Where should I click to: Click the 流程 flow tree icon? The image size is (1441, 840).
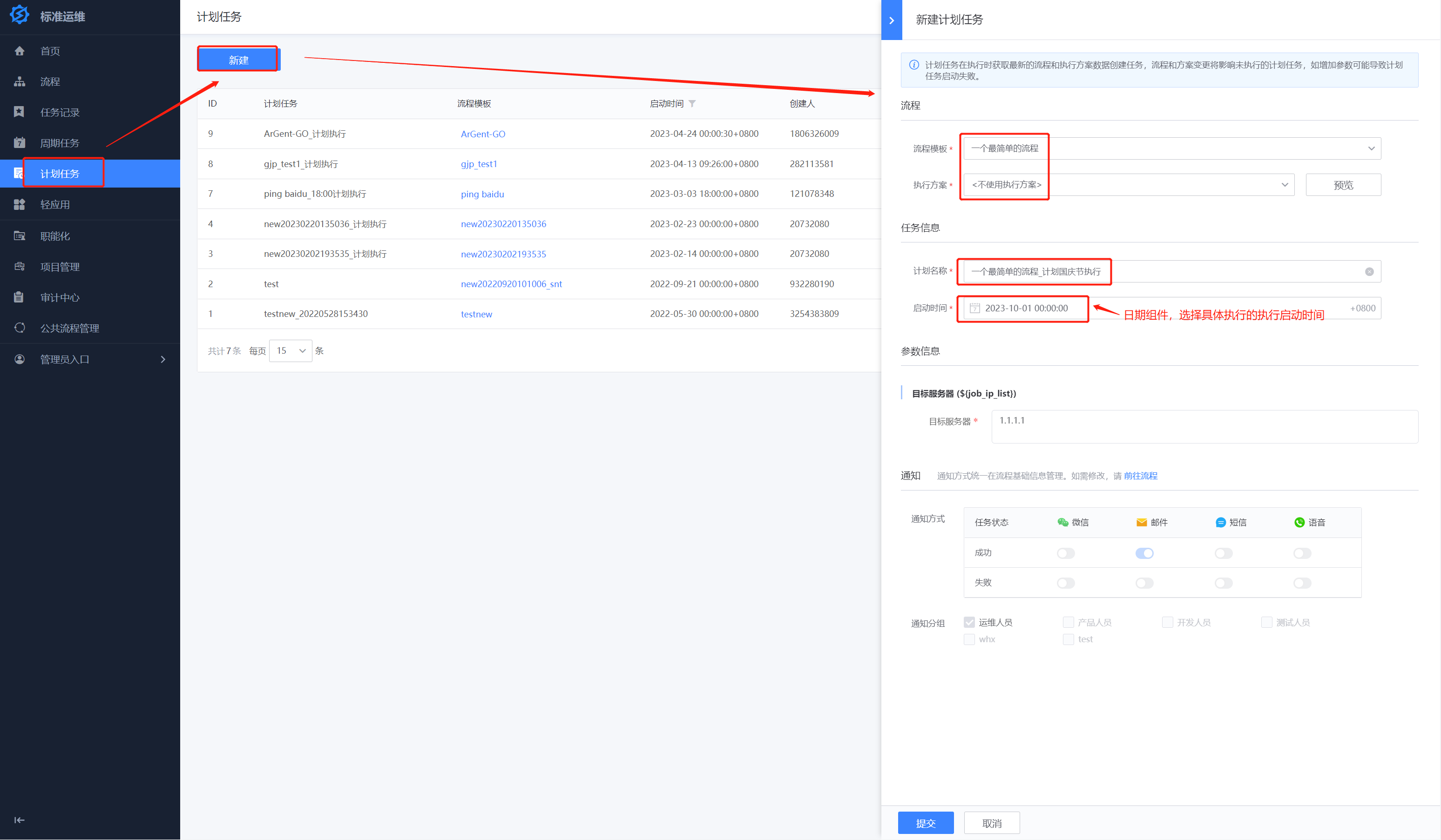pyautogui.click(x=20, y=82)
